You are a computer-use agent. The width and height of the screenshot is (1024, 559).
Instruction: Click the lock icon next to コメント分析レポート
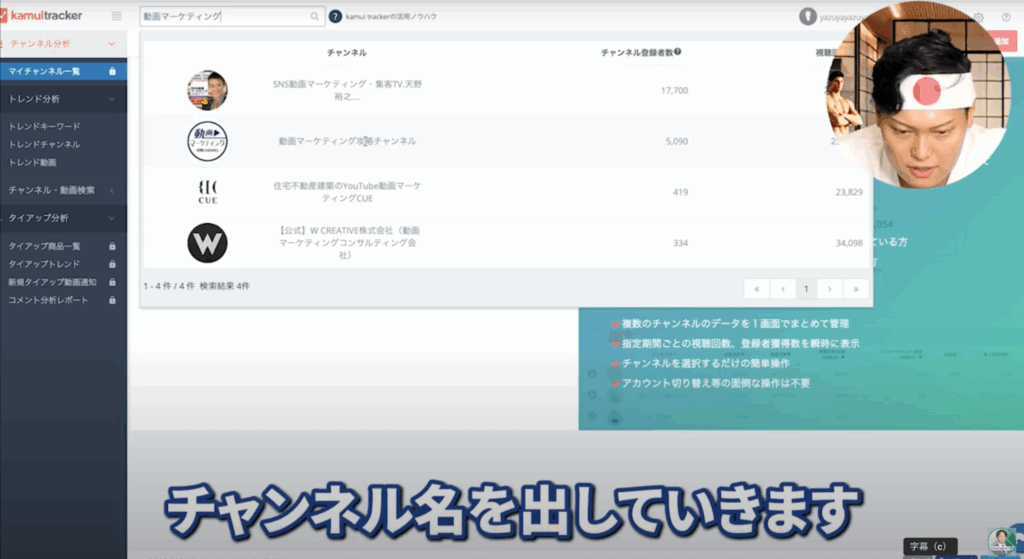(x=112, y=300)
